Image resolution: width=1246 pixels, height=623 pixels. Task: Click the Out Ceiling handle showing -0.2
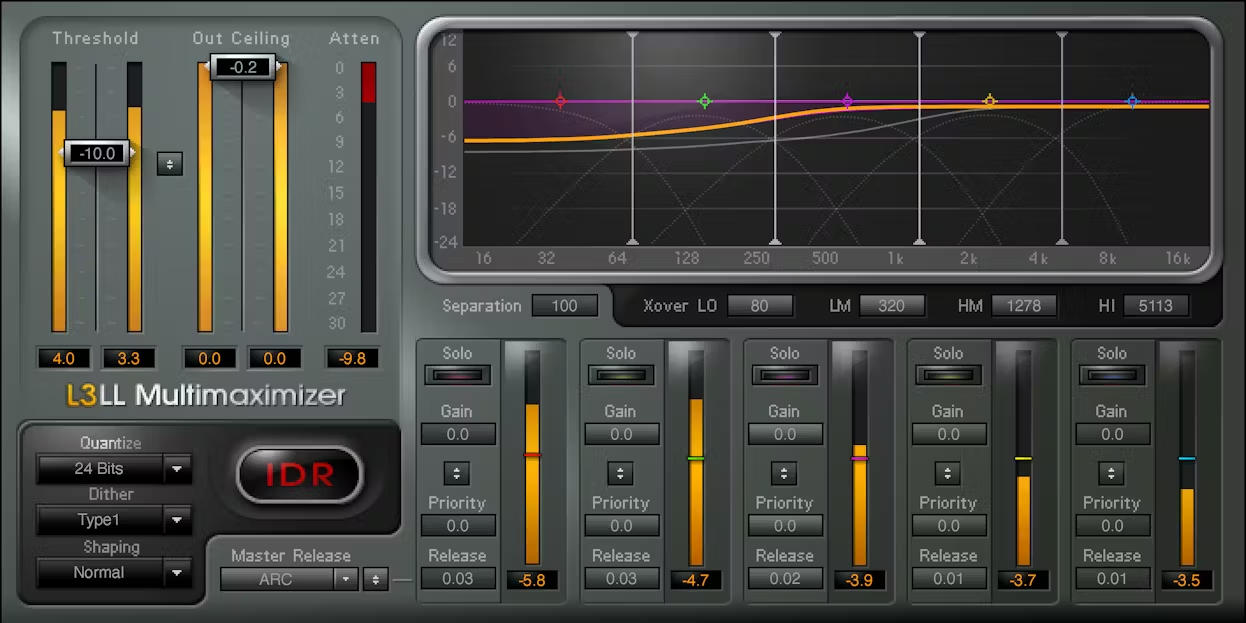pyautogui.click(x=242, y=68)
